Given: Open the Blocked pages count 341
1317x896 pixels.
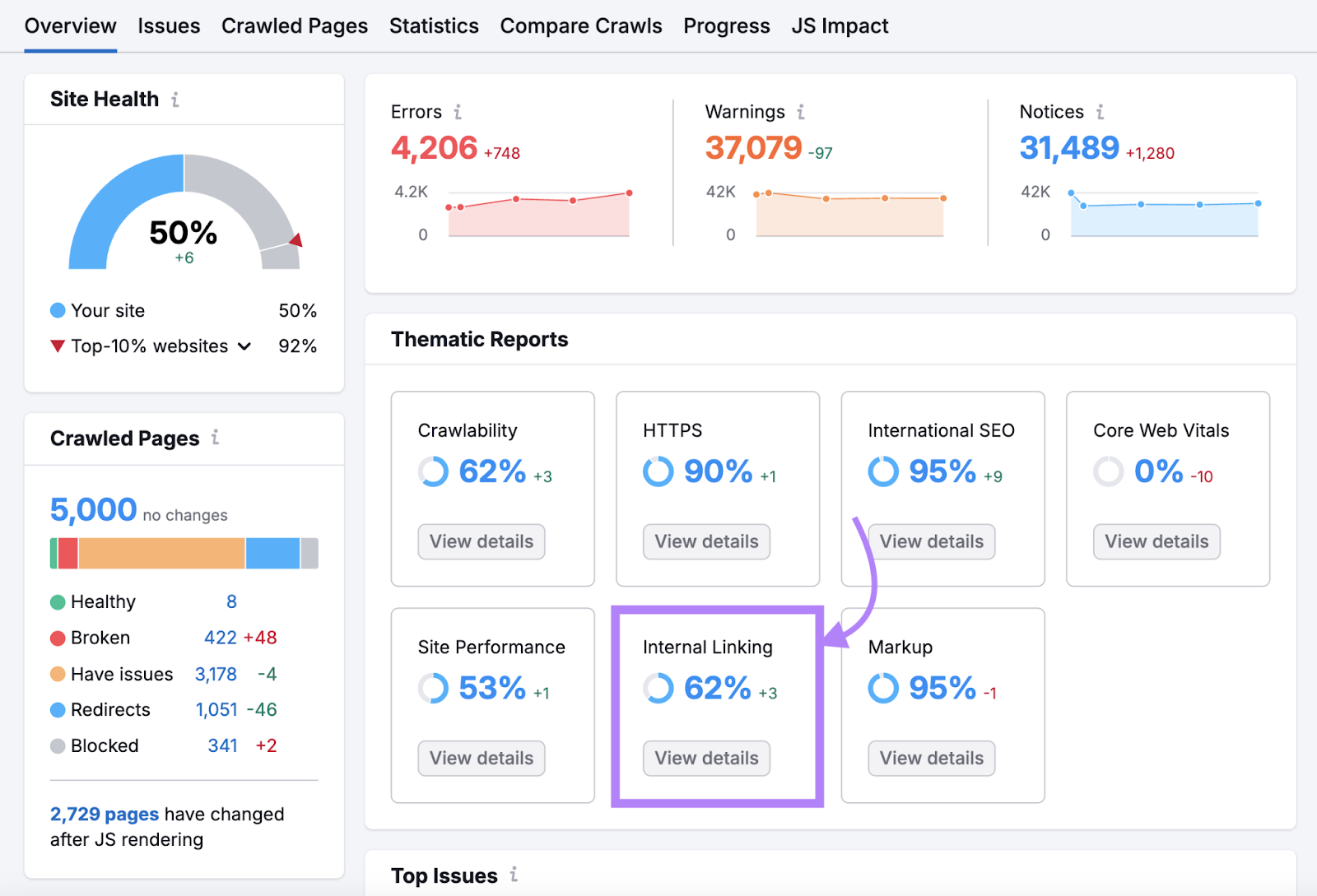Looking at the screenshot, I should pos(222,746).
